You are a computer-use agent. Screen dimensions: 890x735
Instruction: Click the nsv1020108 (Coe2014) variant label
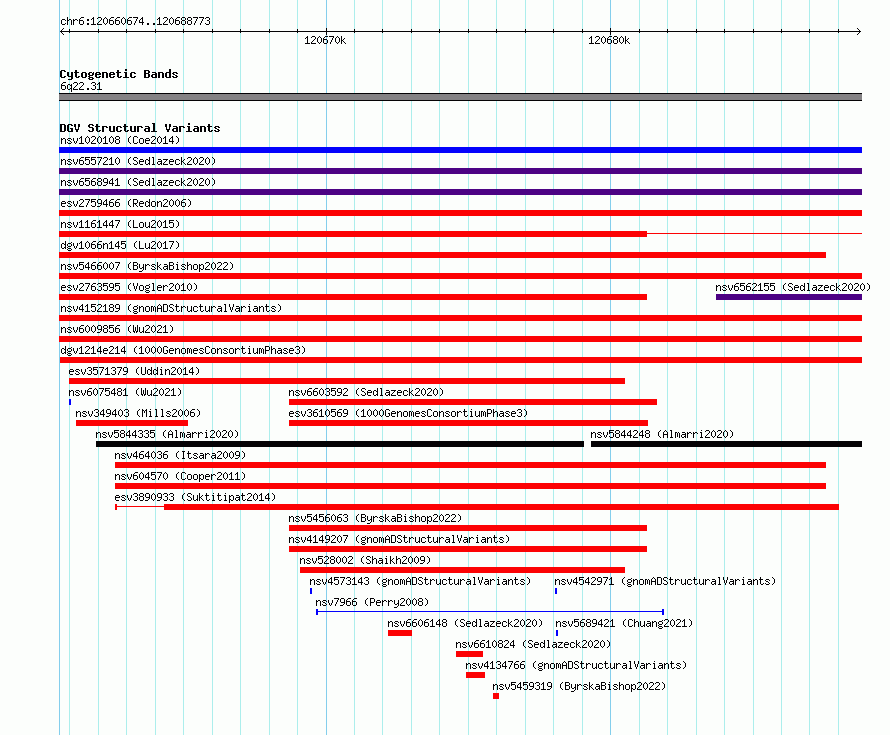pos(120,140)
